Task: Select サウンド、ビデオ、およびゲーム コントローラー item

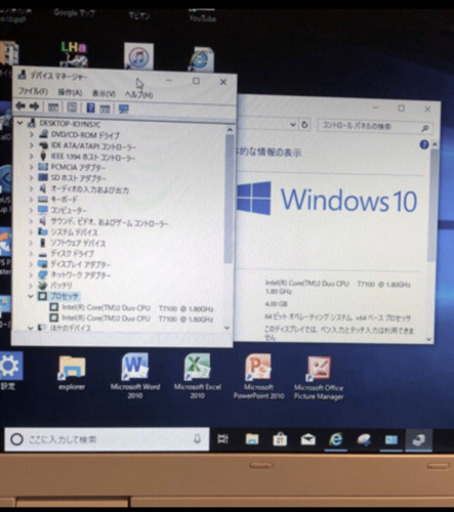Action: 109,222
